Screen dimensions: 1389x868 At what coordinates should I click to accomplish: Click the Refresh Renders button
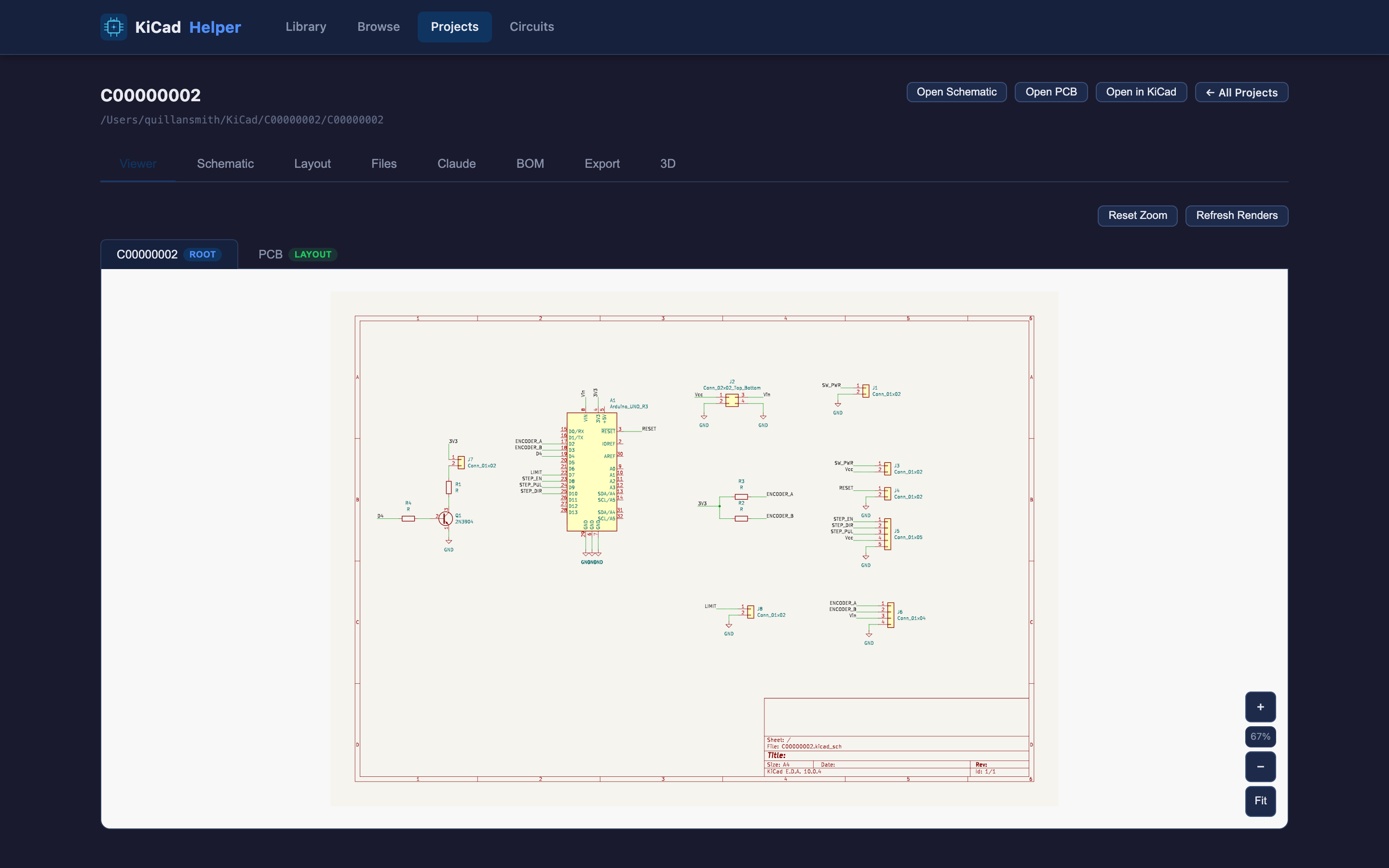point(1237,215)
